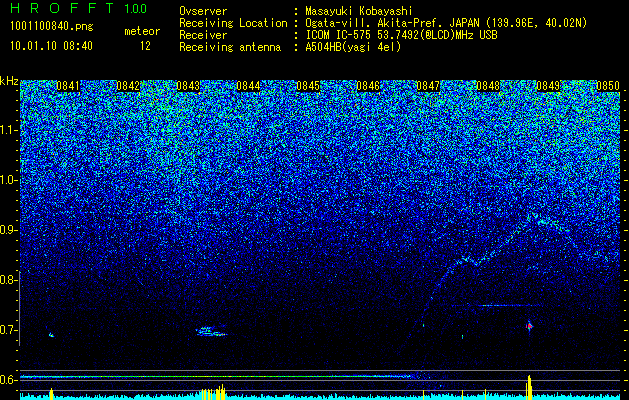Click the double-line meteor echo below 0843

pyautogui.click(x=211, y=331)
